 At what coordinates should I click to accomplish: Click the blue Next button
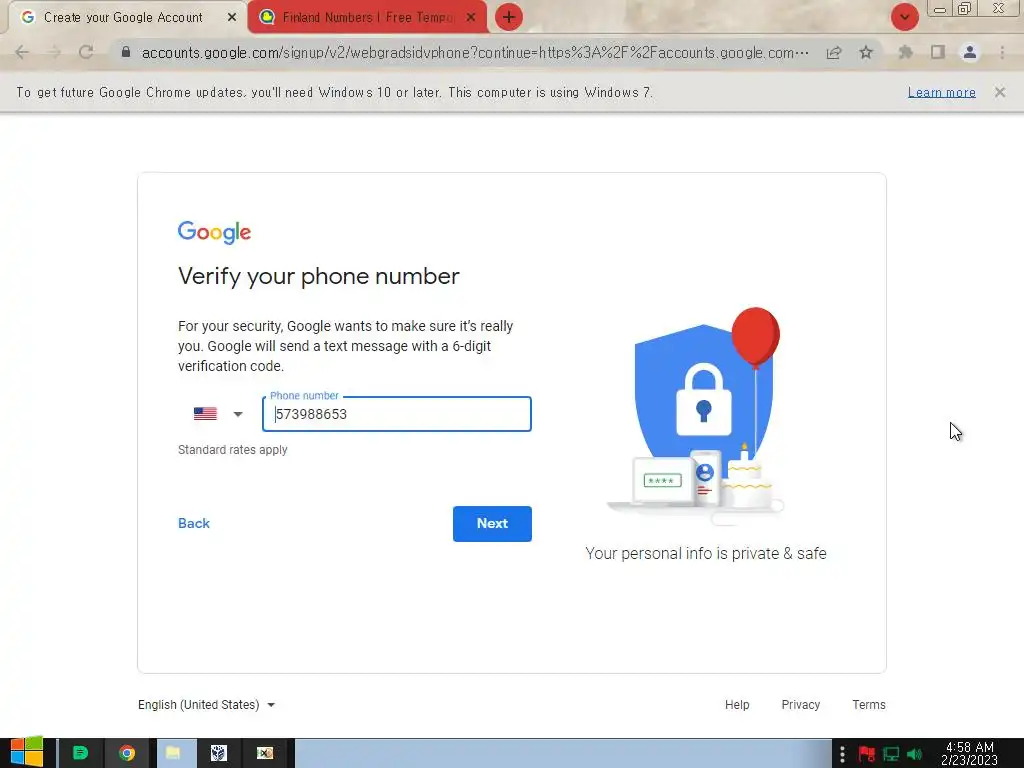tap(492, 524)
